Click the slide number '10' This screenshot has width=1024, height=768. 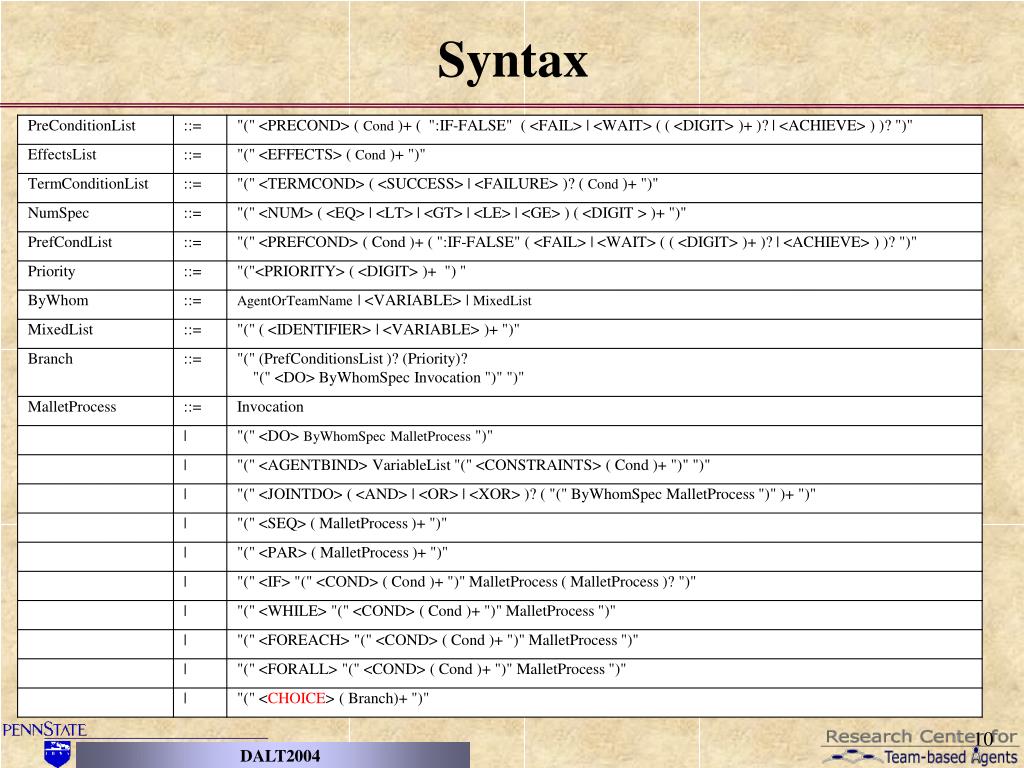pyautogui.click(x=984, y=739)
